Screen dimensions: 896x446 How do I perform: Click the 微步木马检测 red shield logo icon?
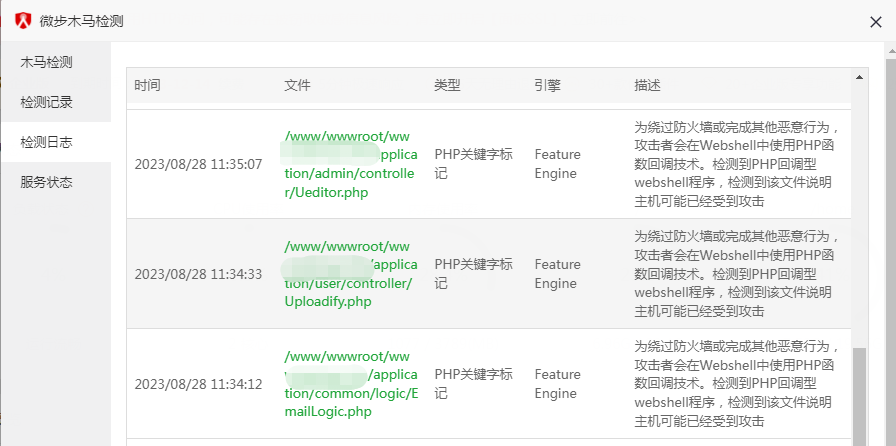pos(23,21)
